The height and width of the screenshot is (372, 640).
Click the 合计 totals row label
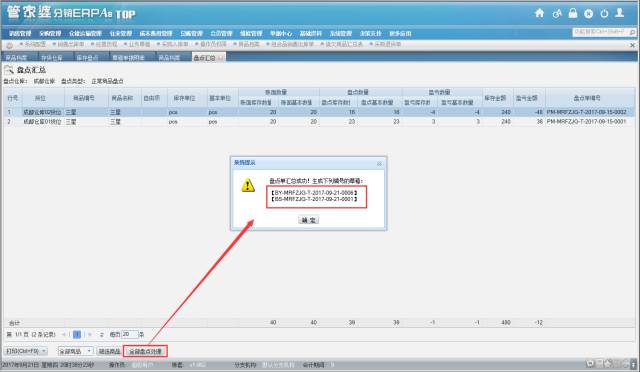(x=14, y=323)
